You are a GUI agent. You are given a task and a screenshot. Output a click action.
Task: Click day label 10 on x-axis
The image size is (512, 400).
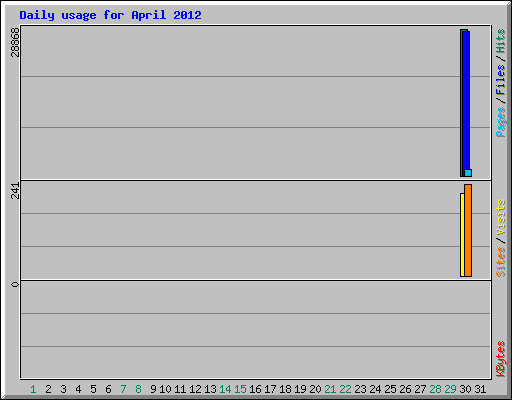point(165,389)
